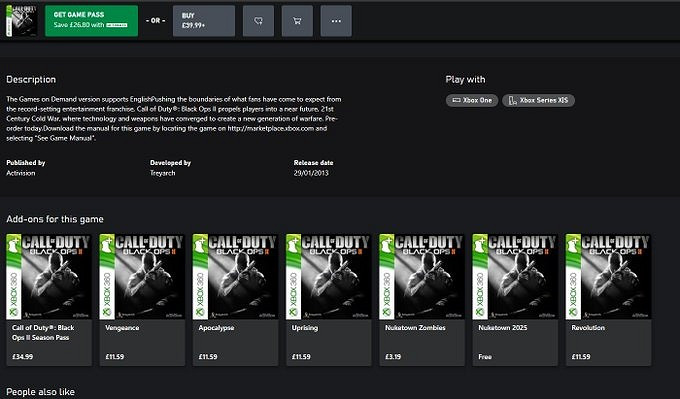This screenshot has width=680, height=399.
Task: Click the Vengeance £11.59 price label
Action: [114, 356]
